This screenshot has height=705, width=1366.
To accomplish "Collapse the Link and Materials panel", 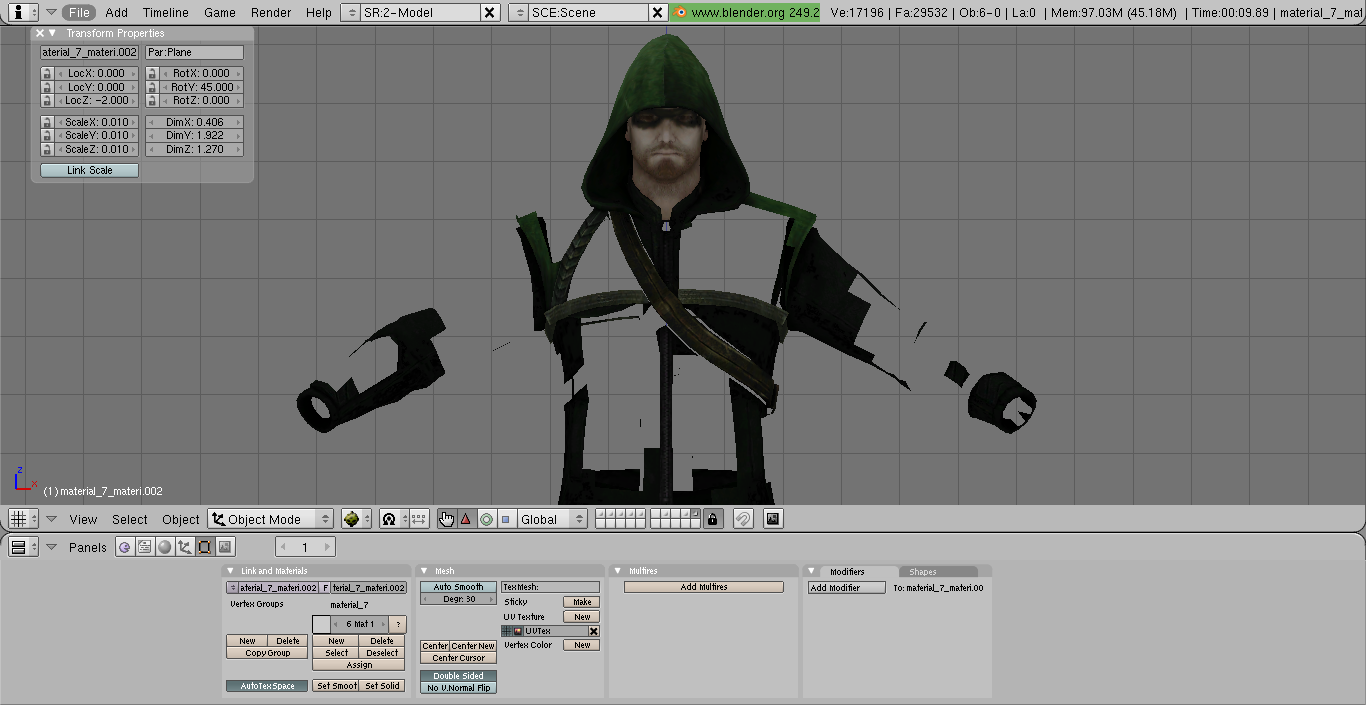I will [231, 571].
